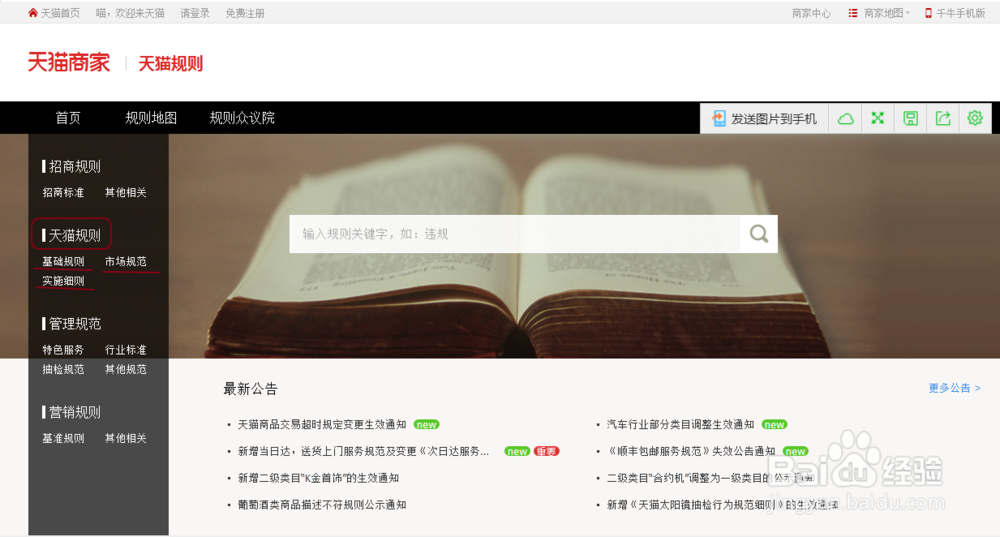Click the 更多公告 link
The height and width of the screenshot is (537, 1000).
pos(954,388)
